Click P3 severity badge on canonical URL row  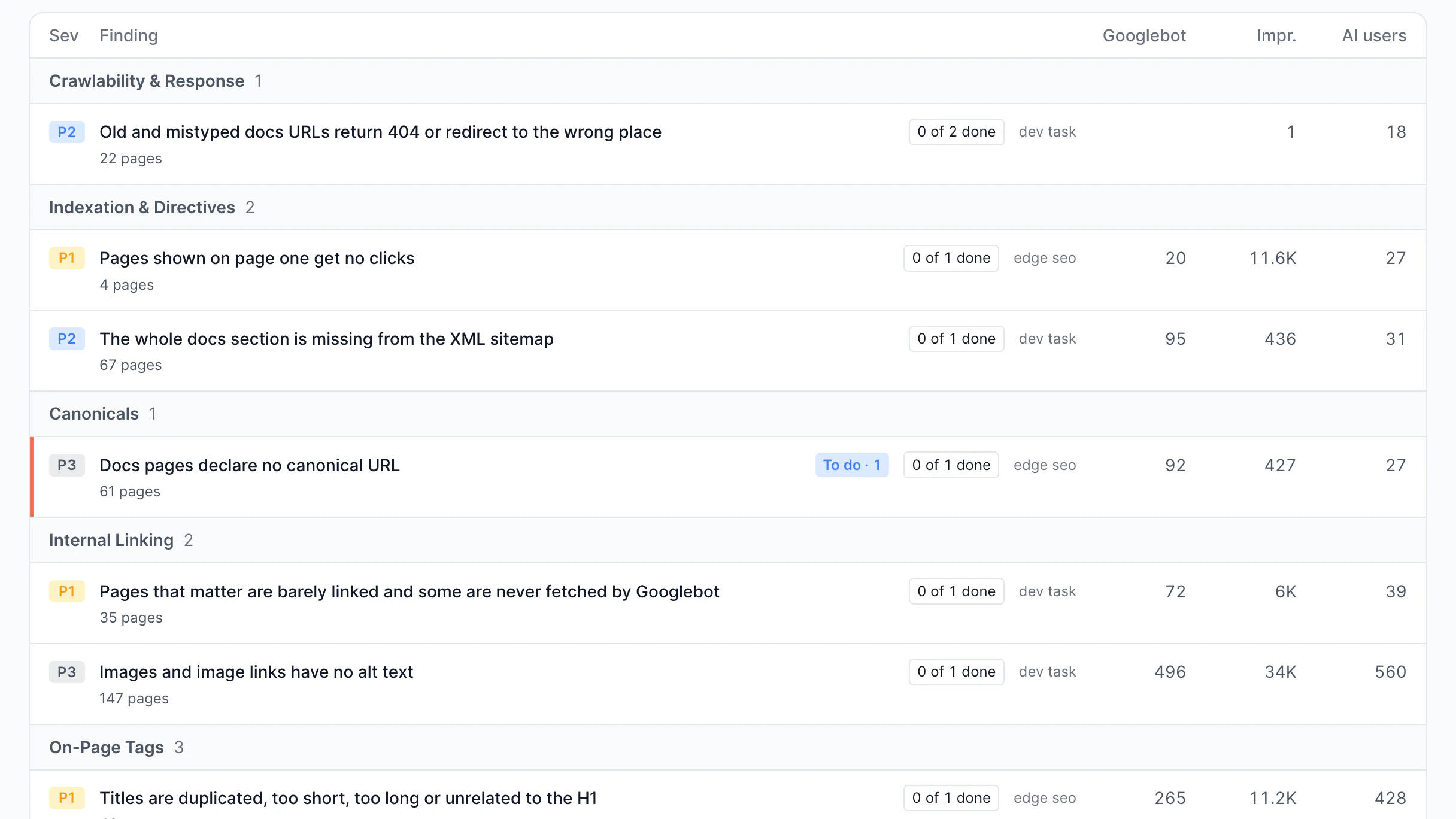pyautogui.click(x=66, y=465)
